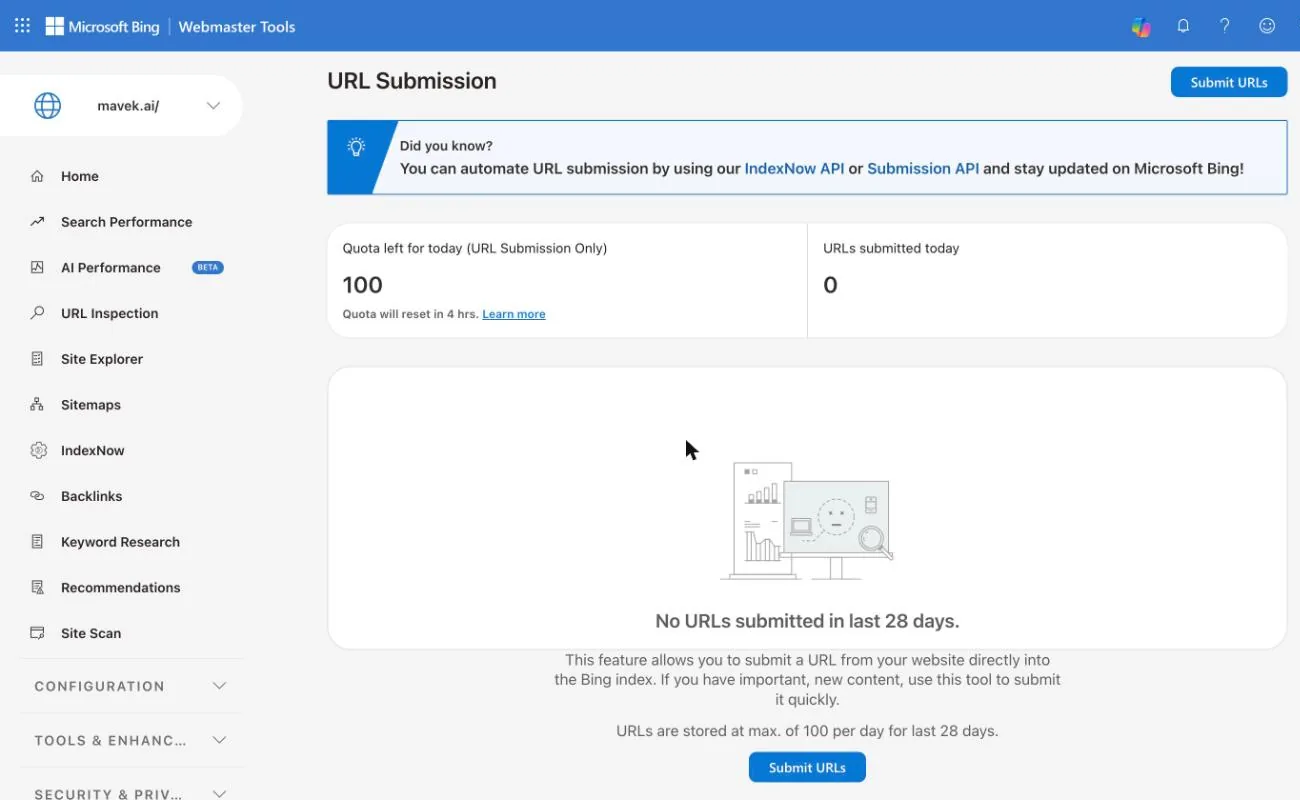Click the Backlinks chain icon
Screen dimensions: 1300x800
coord(38,496)
